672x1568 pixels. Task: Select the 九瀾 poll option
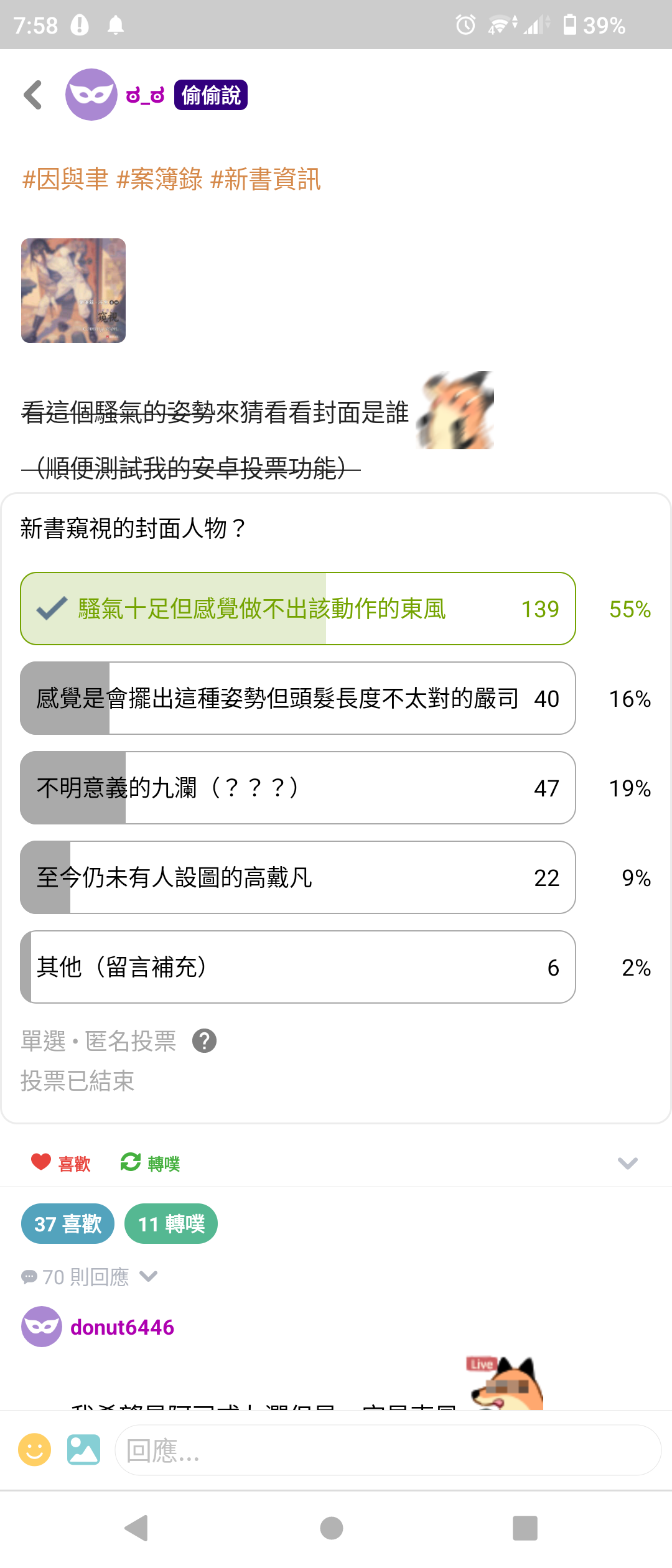tap(298, 788)
